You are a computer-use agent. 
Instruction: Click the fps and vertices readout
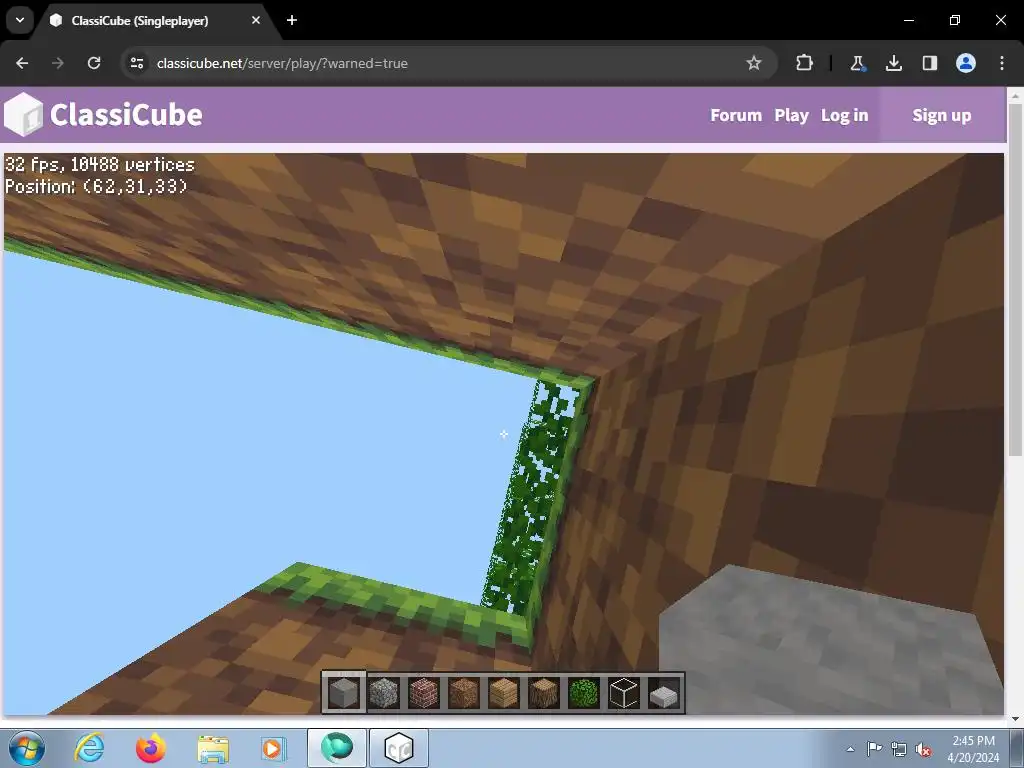(x=100, y=164)
